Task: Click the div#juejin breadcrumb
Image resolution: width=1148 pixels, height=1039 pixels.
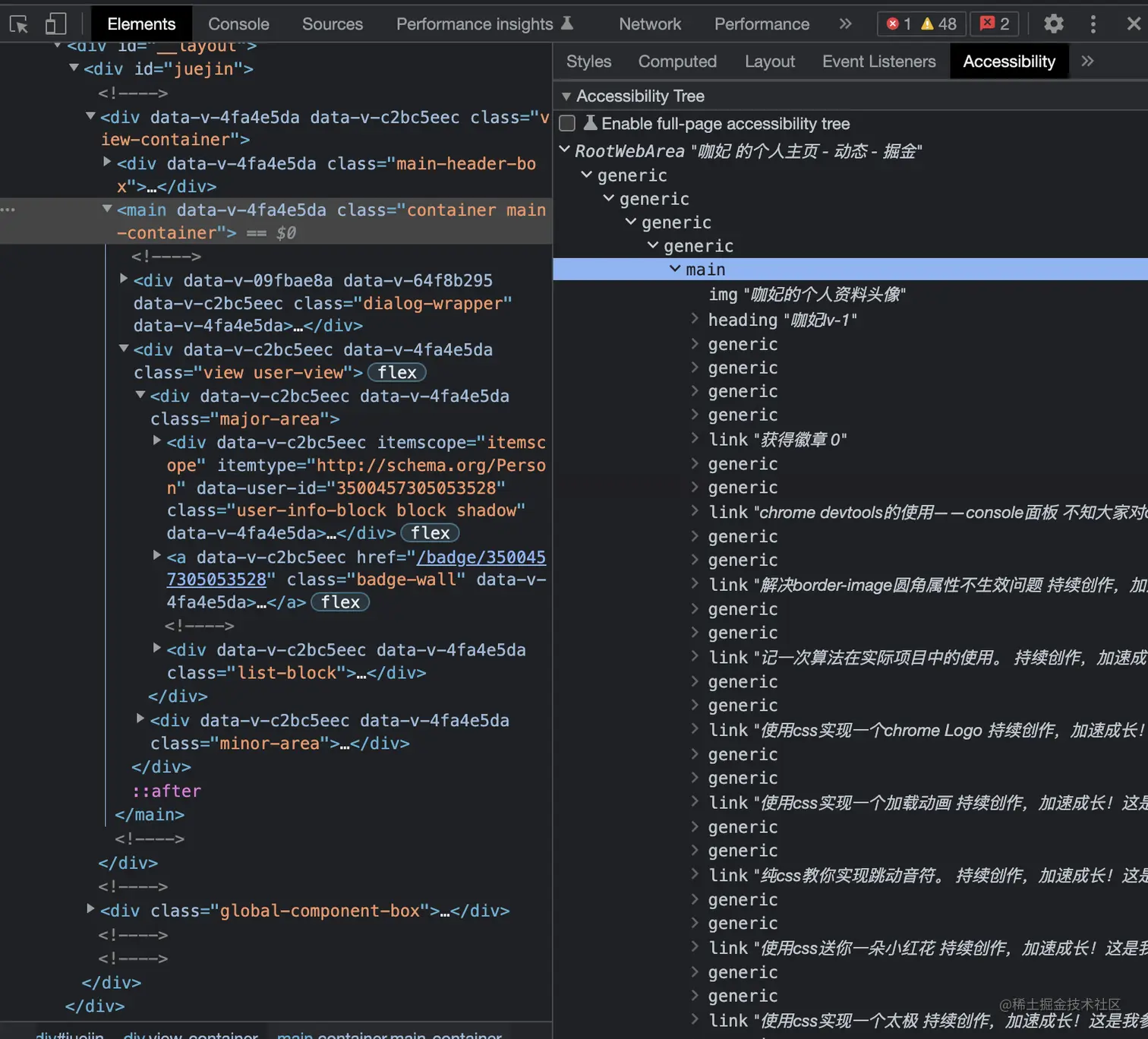Action: (x=69, y=1034)
